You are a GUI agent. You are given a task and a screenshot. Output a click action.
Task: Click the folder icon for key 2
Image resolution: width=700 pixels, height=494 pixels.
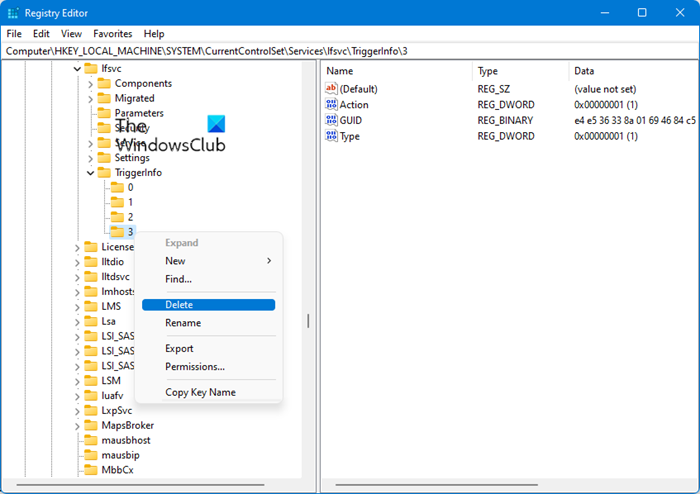[x=117, y=217]
